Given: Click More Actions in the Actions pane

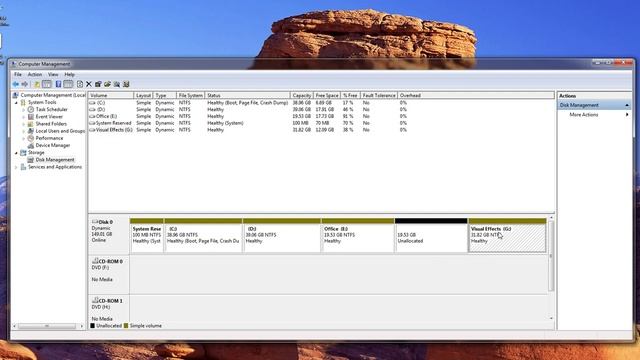Looking at the screenshot, I should coord(584,115).
